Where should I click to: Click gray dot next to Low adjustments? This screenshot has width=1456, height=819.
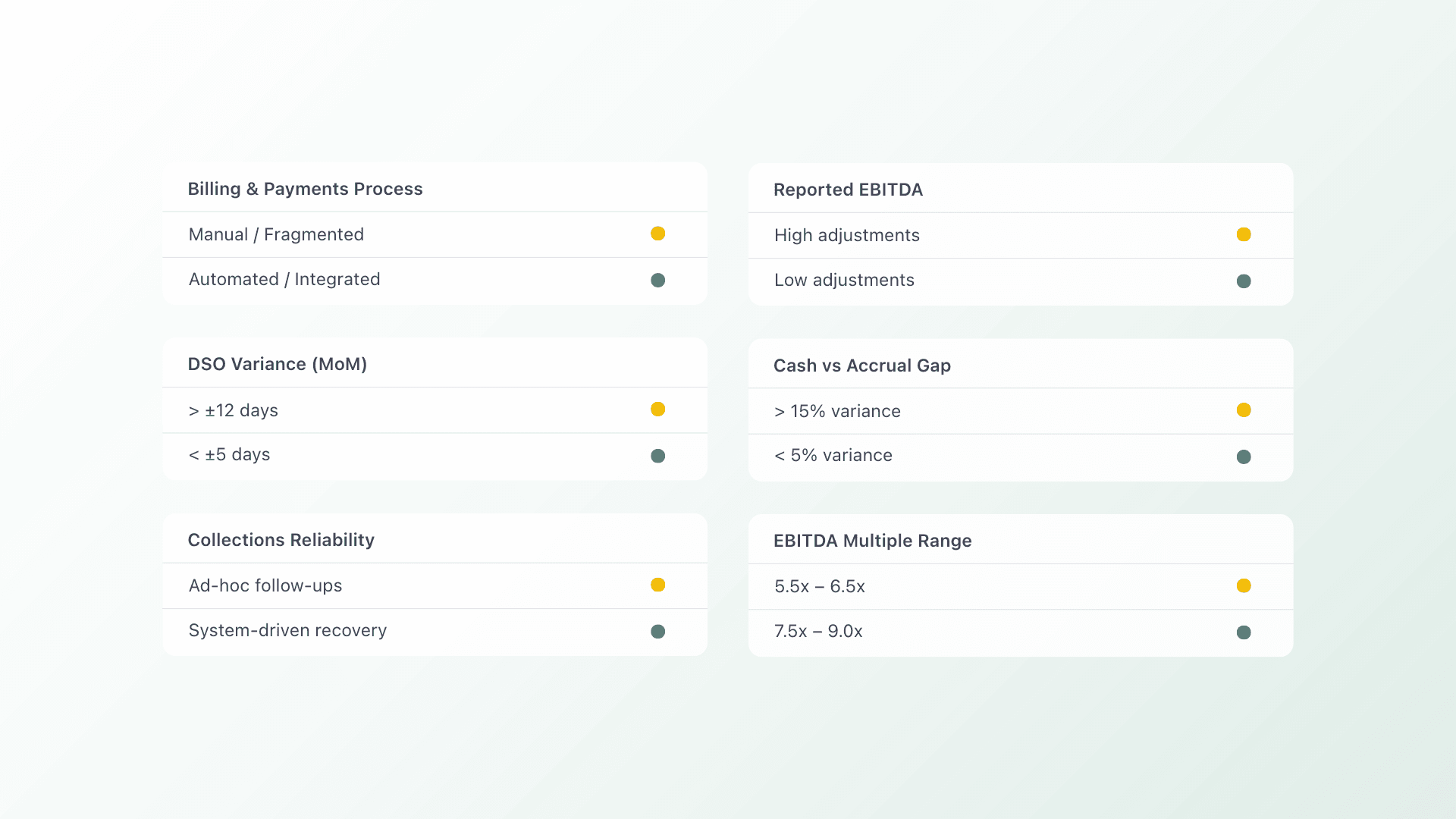[x=1244, y=281]
